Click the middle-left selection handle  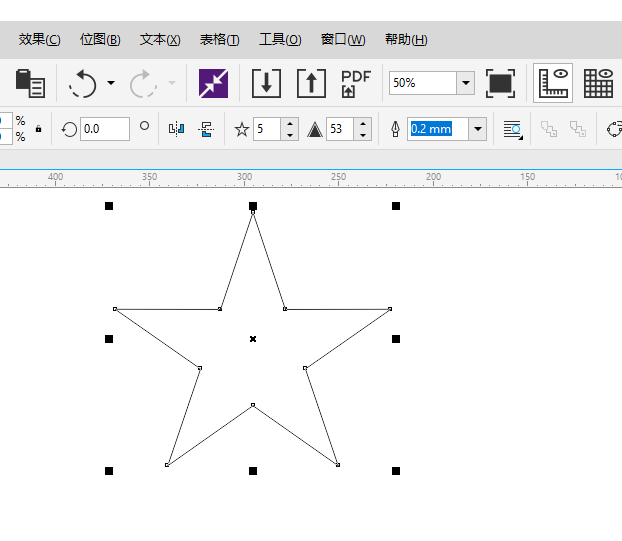click(x=109, y=339)
